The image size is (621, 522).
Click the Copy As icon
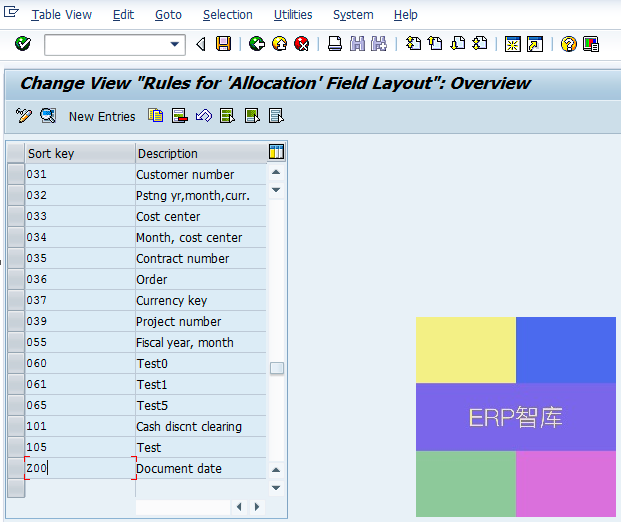pos(155,116)
